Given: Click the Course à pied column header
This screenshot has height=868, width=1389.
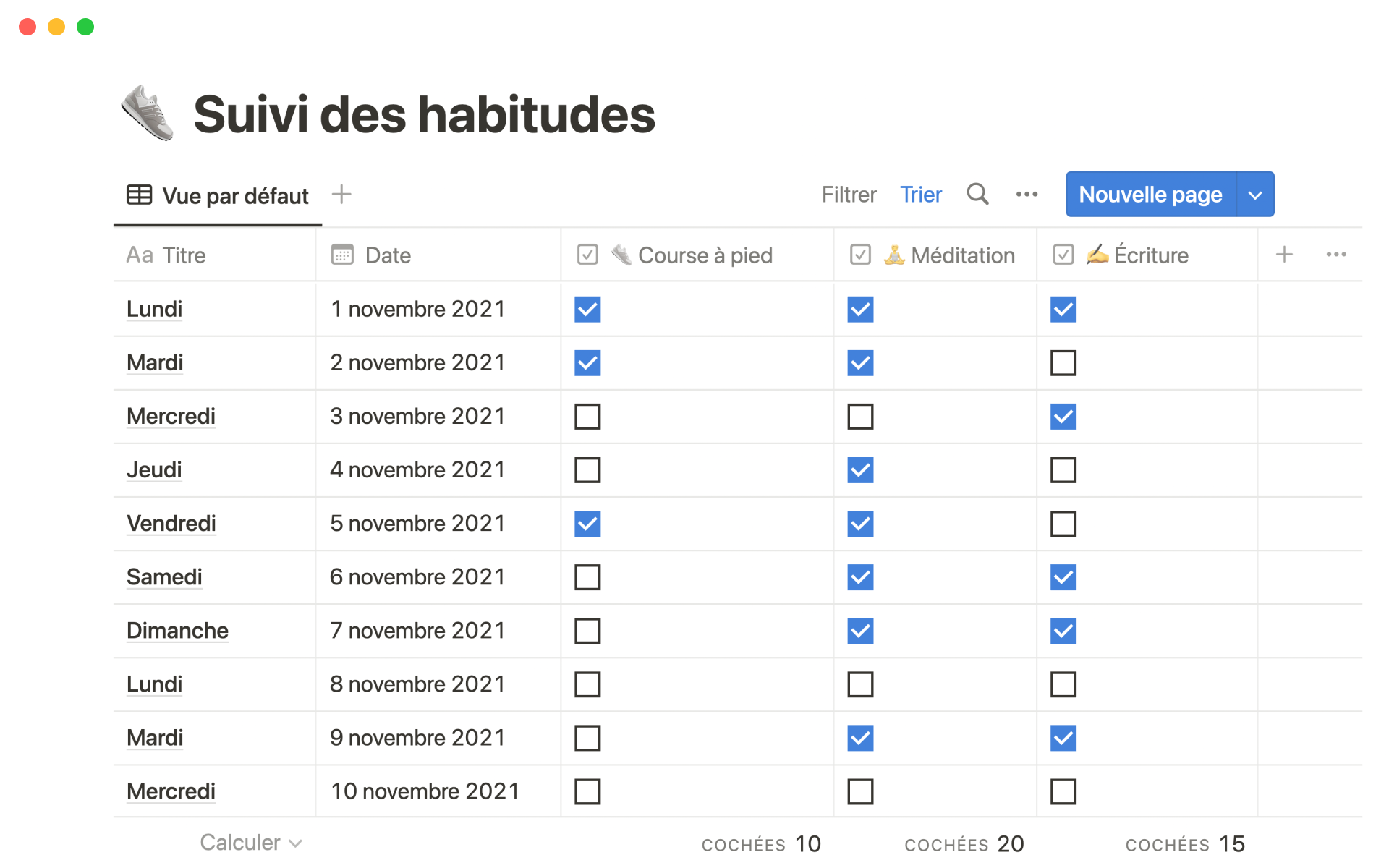Looking at the screenshot, I should tap(705, 255).
